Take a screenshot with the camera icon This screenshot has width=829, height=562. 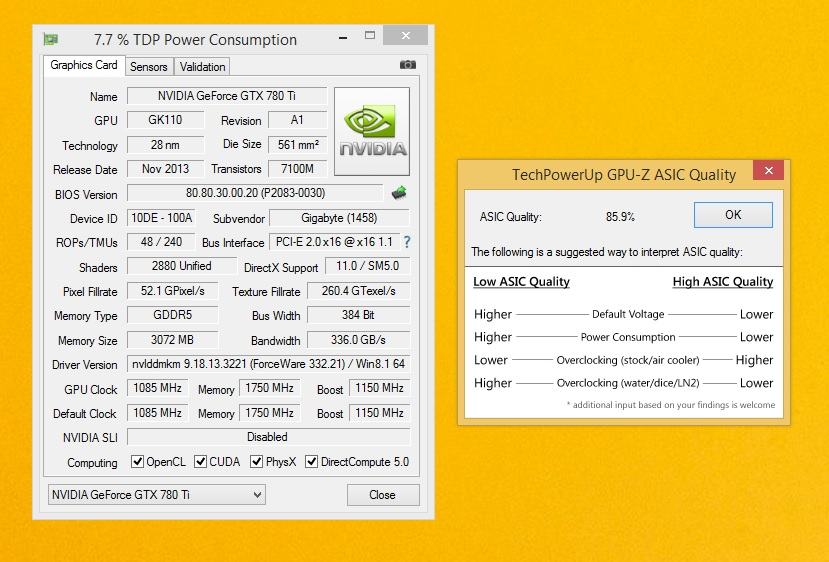click(x=408, y=65)
